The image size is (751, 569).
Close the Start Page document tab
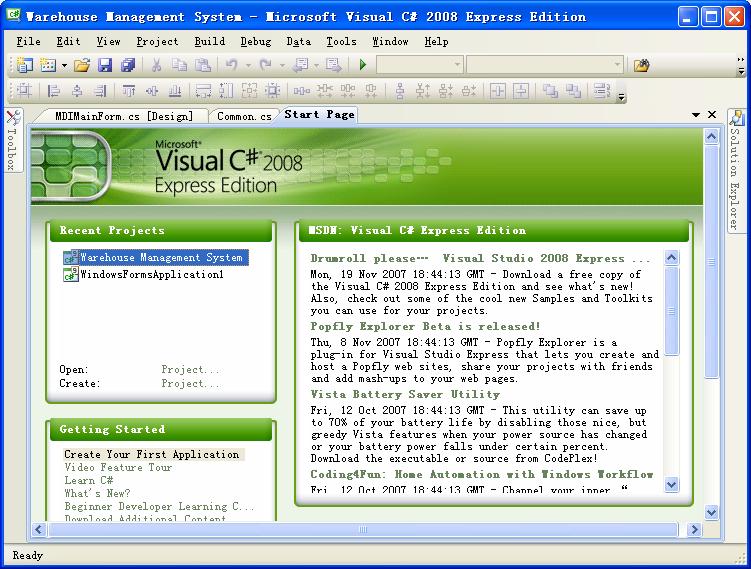pos(712,115)
